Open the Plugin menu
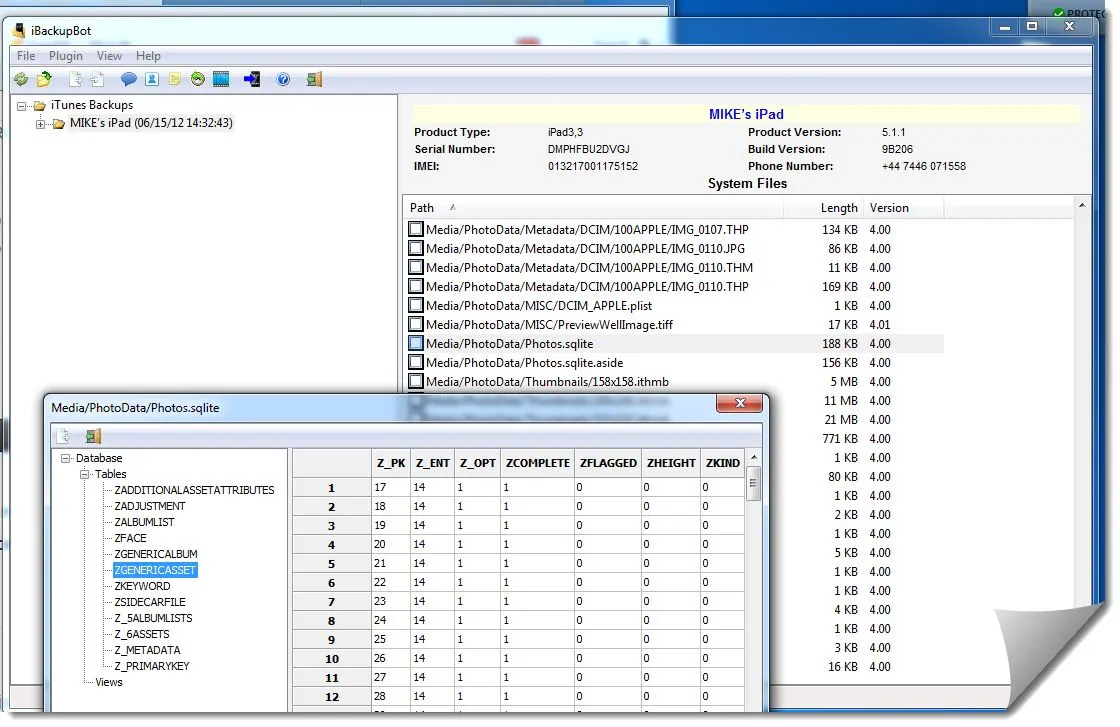Viewport: 1120px width, 727px height. [66, 56]
